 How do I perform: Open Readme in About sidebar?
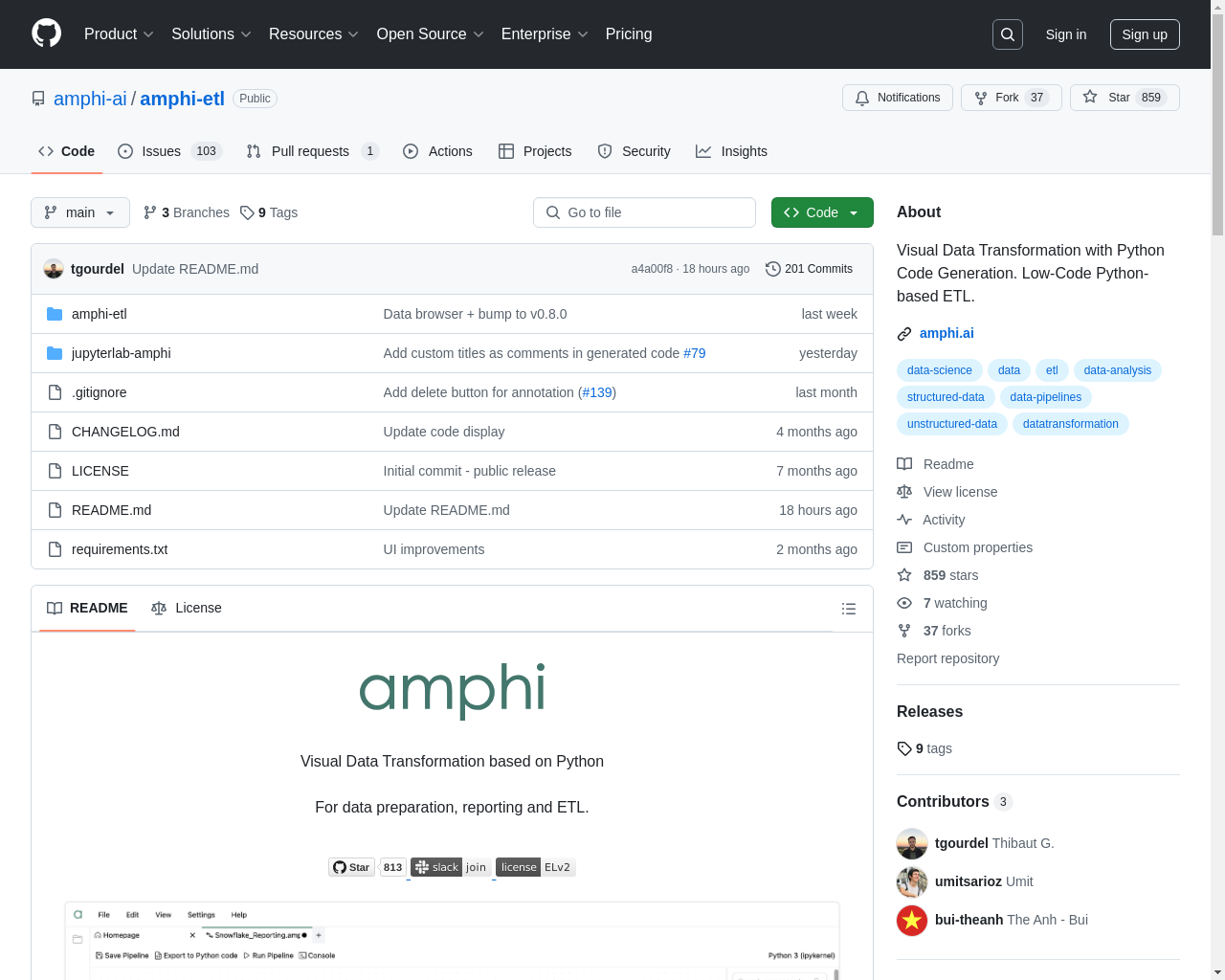pyautogui.click(x=935, y=464)
